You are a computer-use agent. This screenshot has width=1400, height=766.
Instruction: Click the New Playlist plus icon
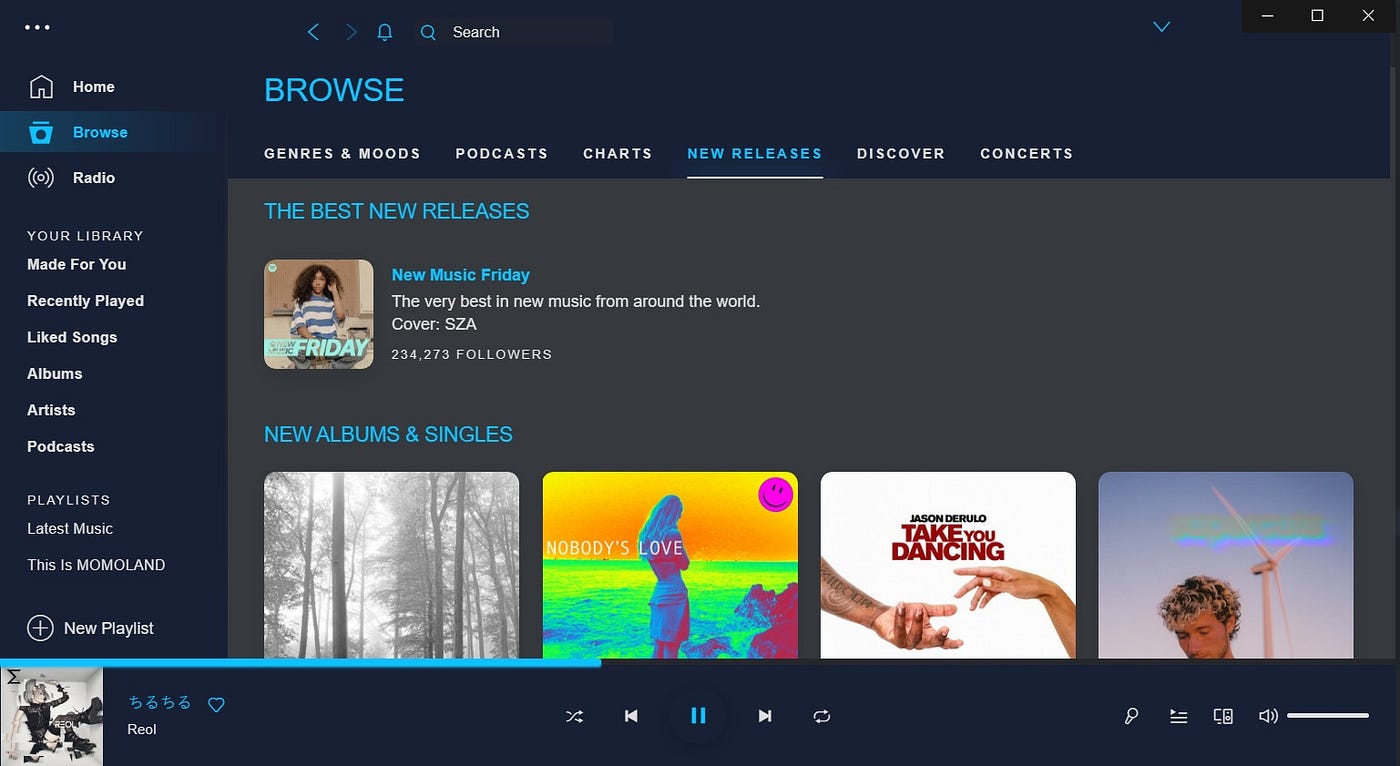tap(40, 628)
